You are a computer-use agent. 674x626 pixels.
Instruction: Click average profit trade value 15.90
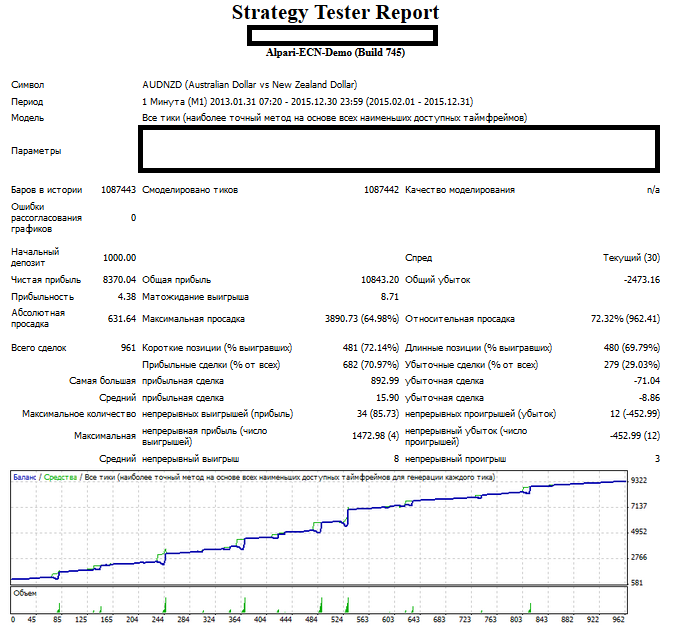[x=387, y=398]
